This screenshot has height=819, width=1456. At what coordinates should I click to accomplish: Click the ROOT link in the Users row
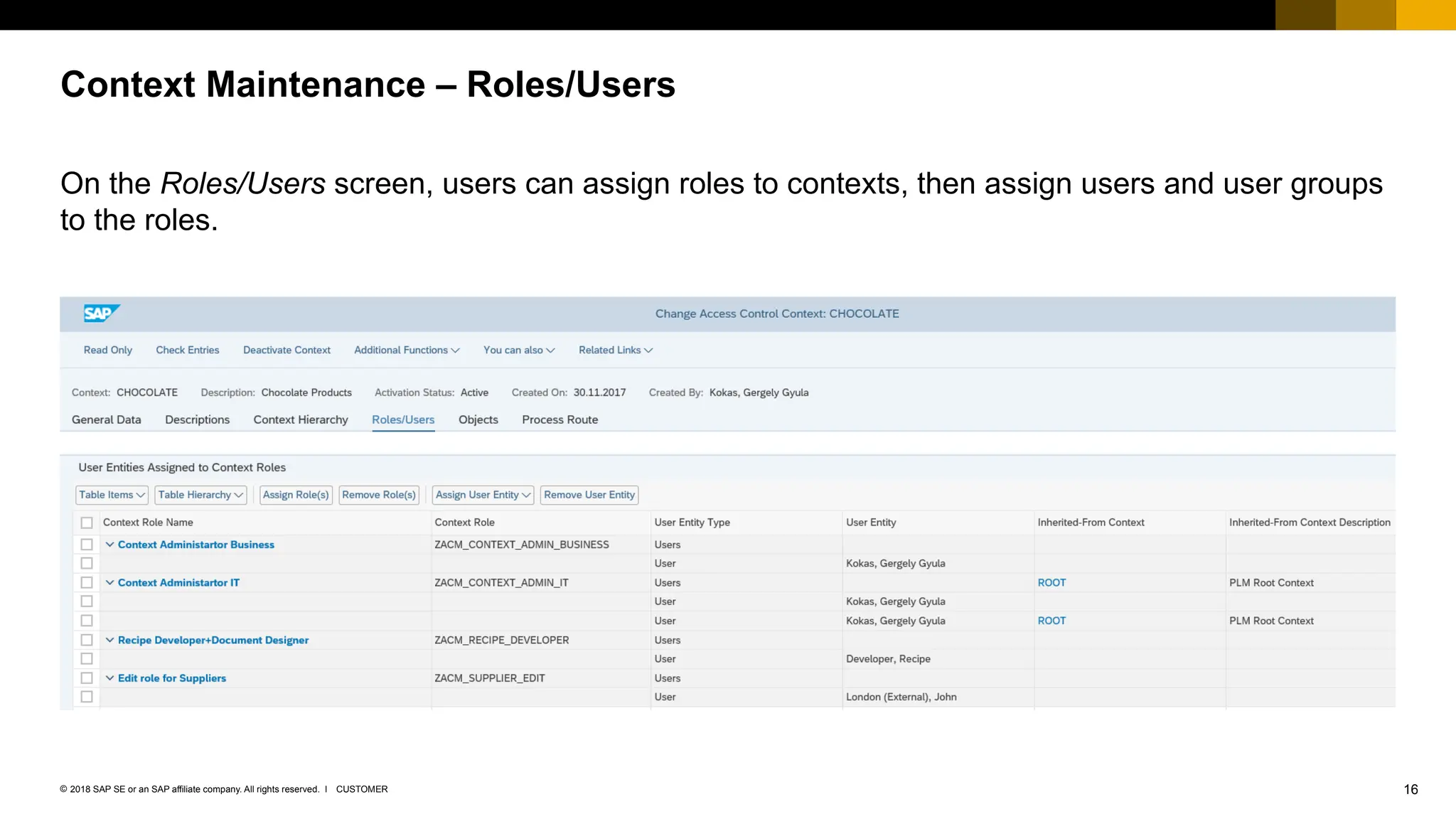[1051, 582]
